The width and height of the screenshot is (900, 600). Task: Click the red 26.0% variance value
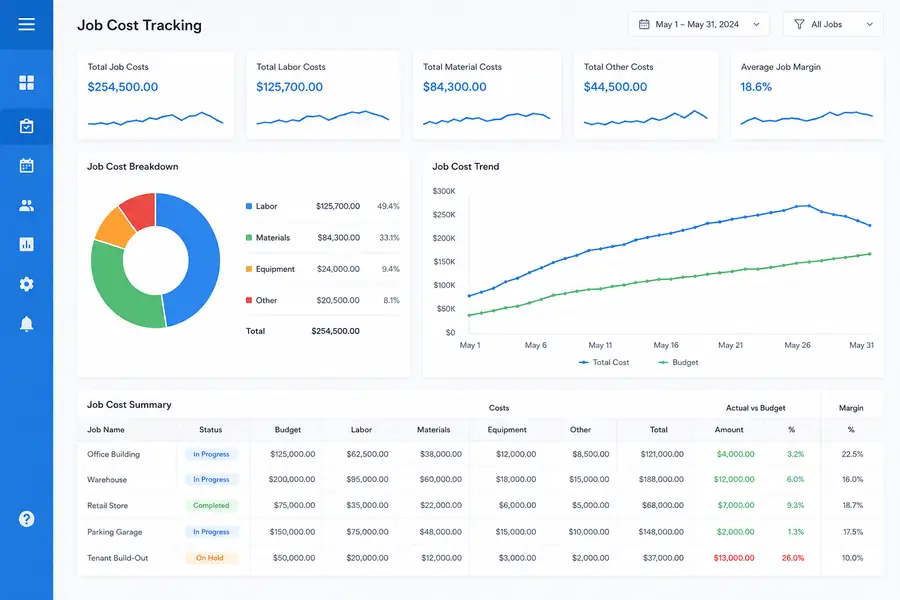point(793,558)
